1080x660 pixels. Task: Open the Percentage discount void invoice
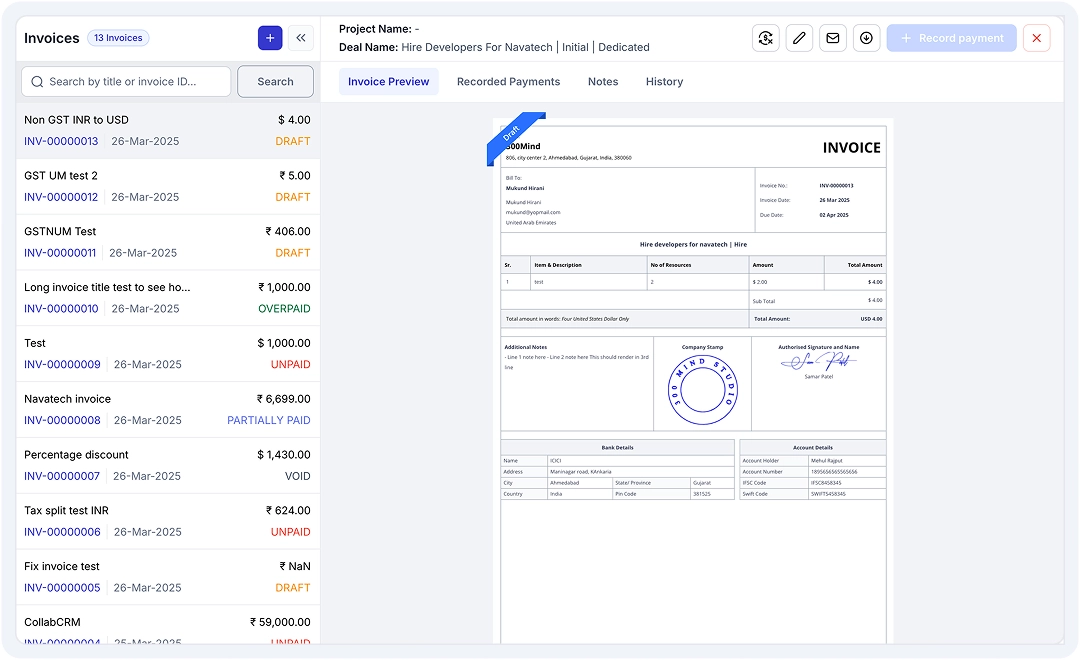click(x=167, y=465)
